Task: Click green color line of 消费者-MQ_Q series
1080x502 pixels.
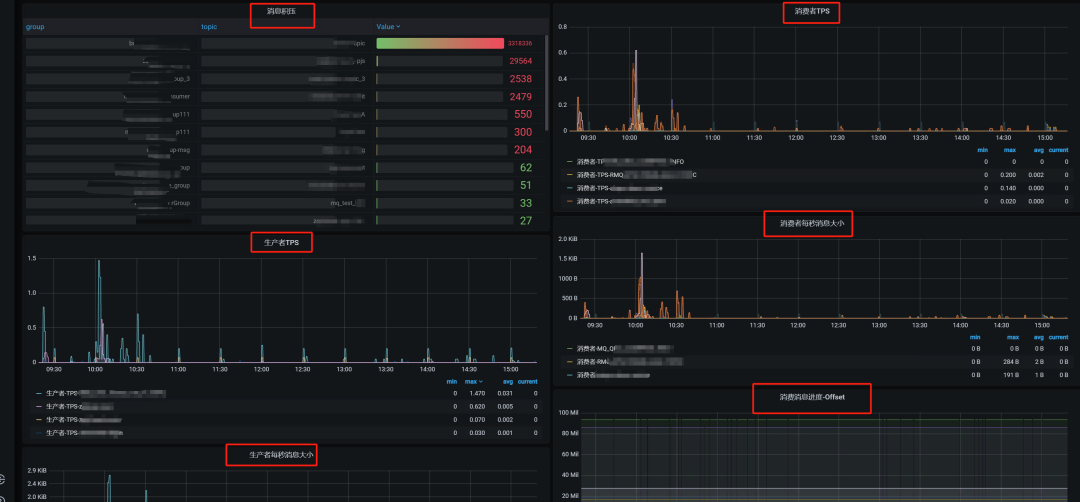Action: [570, 349]
